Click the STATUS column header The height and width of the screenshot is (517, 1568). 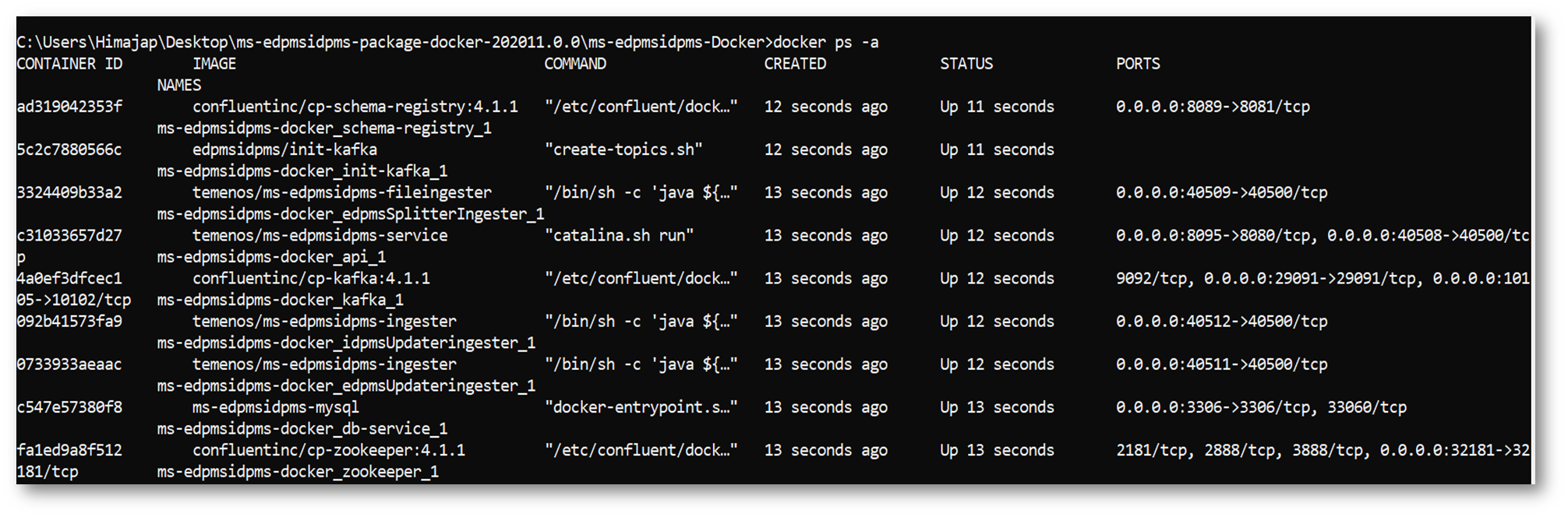(x=966, y=64)
